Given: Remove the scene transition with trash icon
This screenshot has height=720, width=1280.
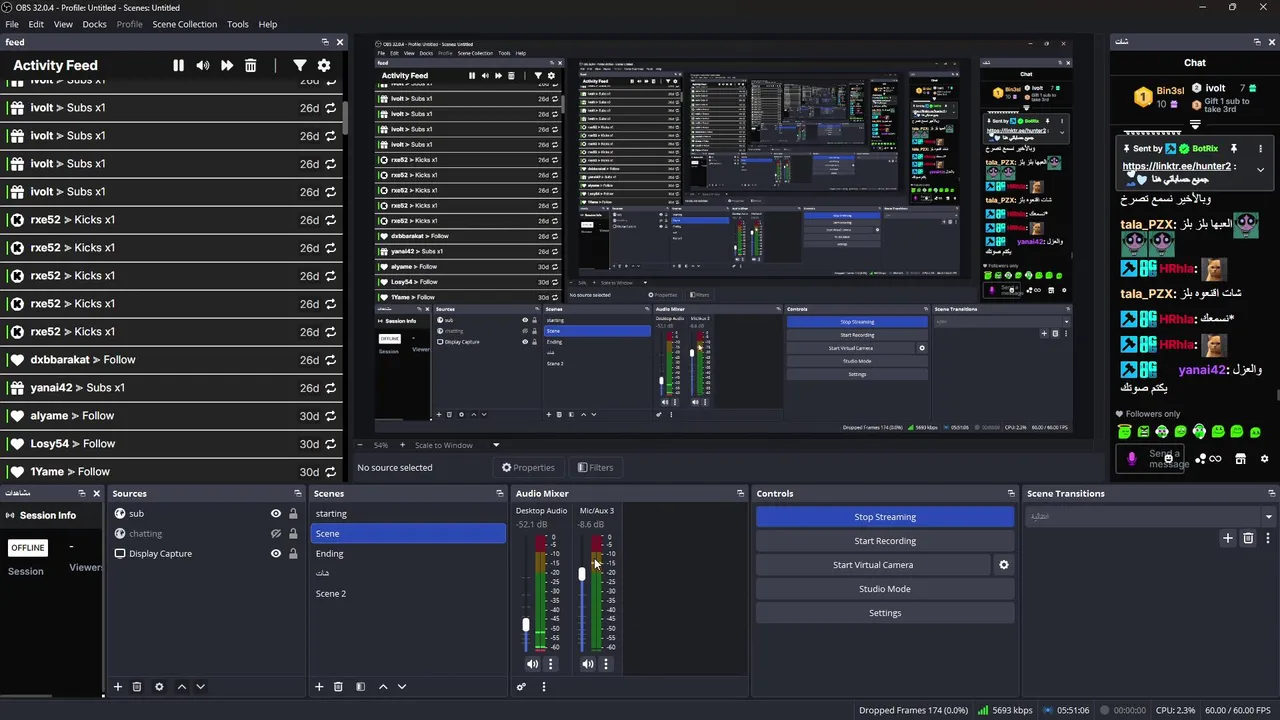Looking at the screenshot, I should [x=1248, y=538].
